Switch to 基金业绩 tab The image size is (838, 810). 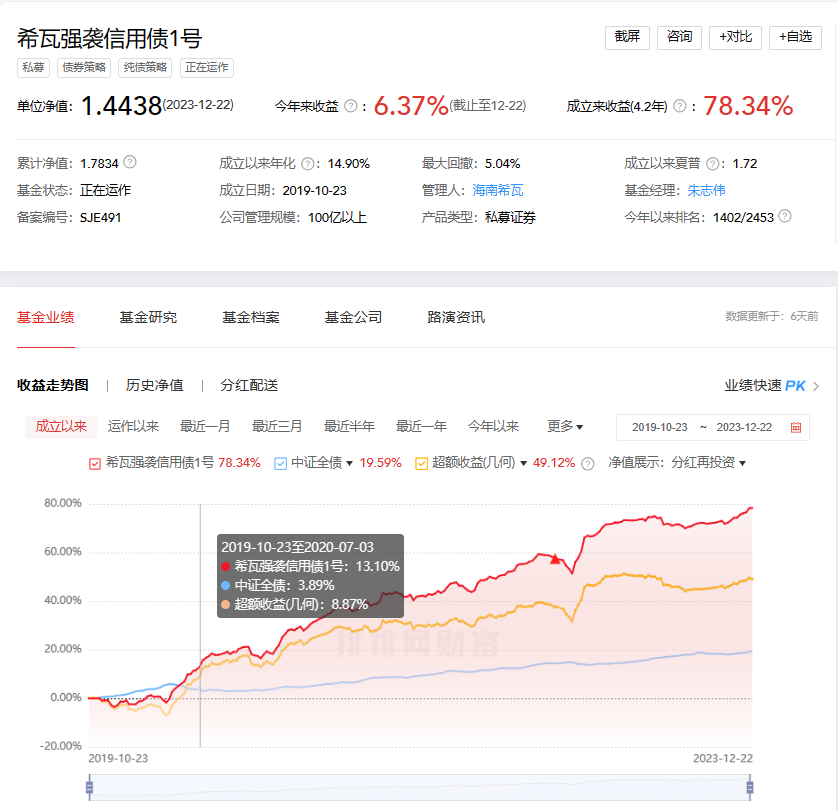pos(45,317)
